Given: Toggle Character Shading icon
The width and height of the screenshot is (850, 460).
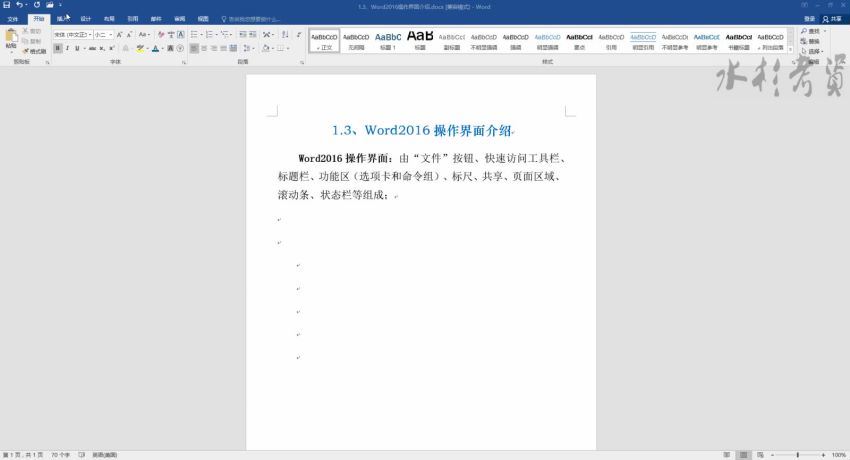Looking at the screenshot, I should coord(170,48).
